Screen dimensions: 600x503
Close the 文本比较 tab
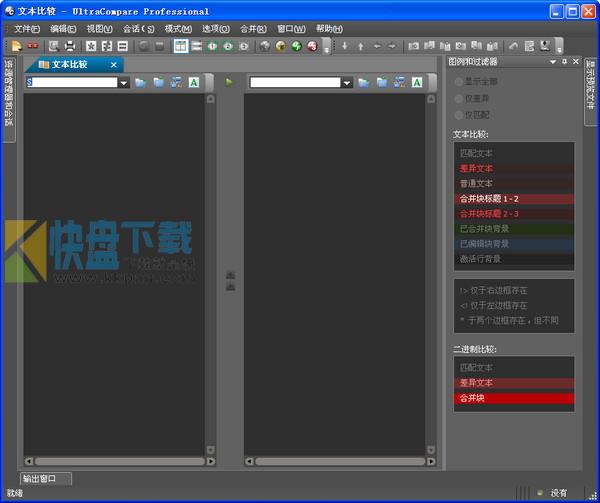(114, 65)
